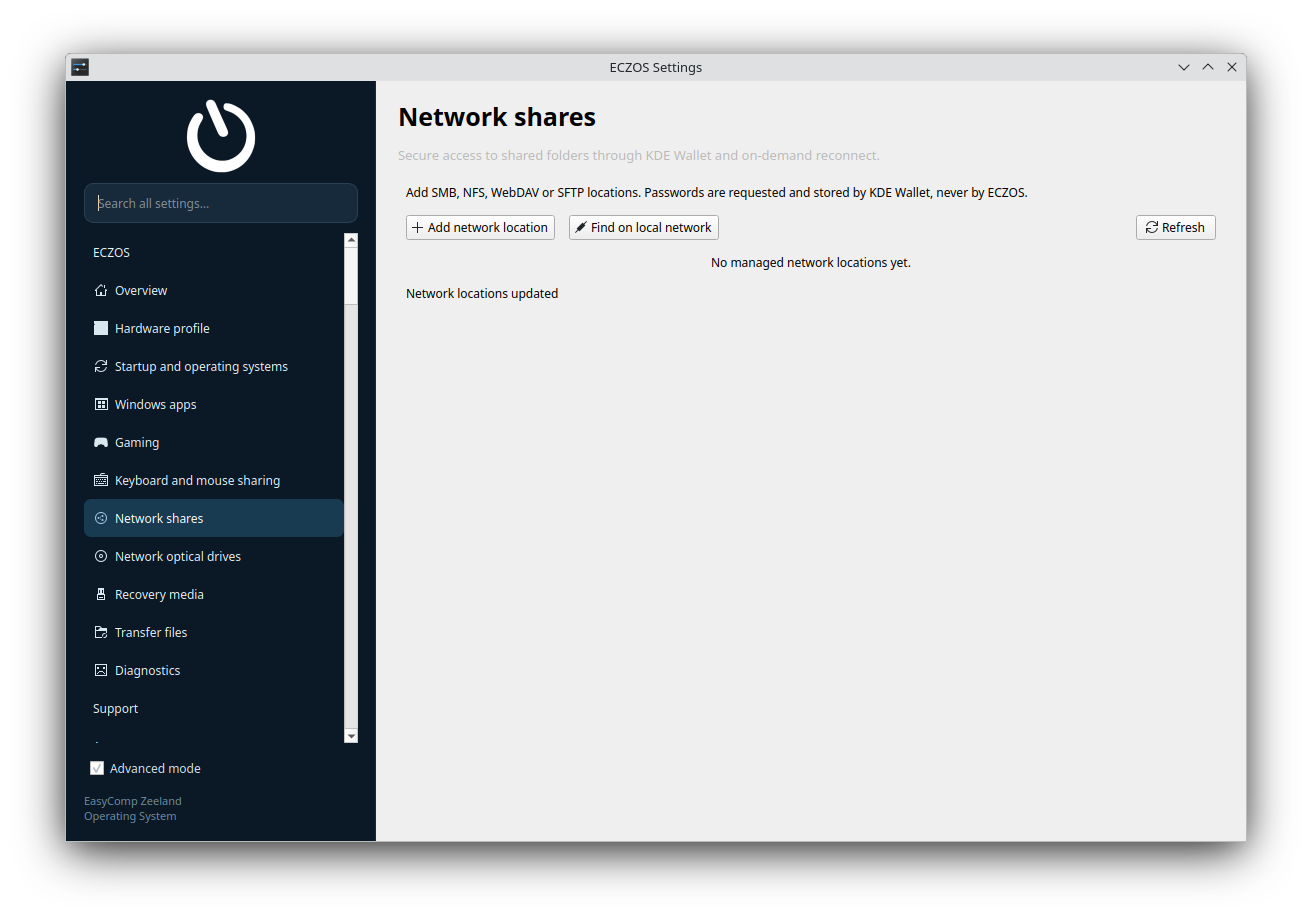Click sidebar scrollbar down arrow
1312x919 pixels.
[x=351, y=736]
